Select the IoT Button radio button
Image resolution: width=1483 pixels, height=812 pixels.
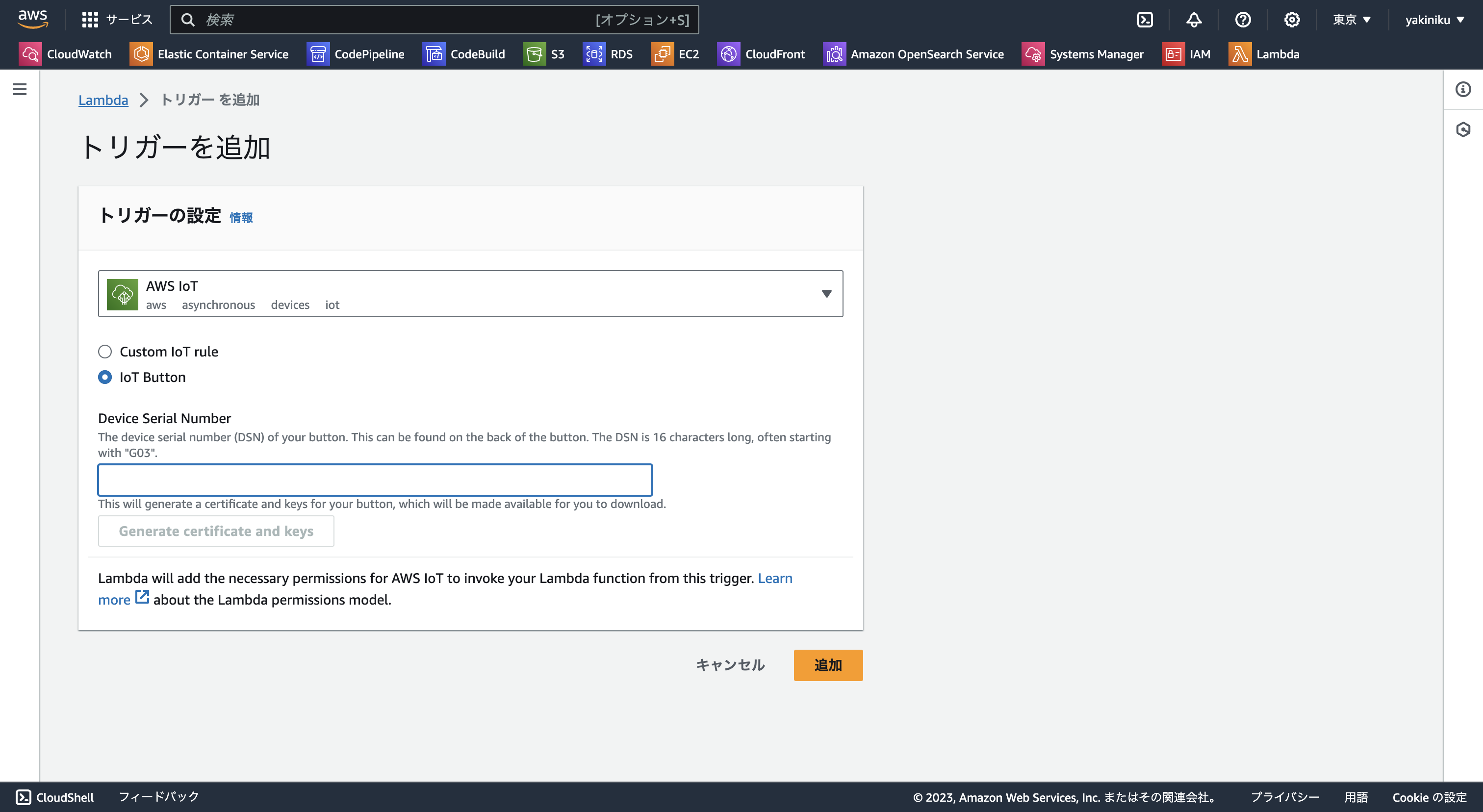(x=105, y=377)
